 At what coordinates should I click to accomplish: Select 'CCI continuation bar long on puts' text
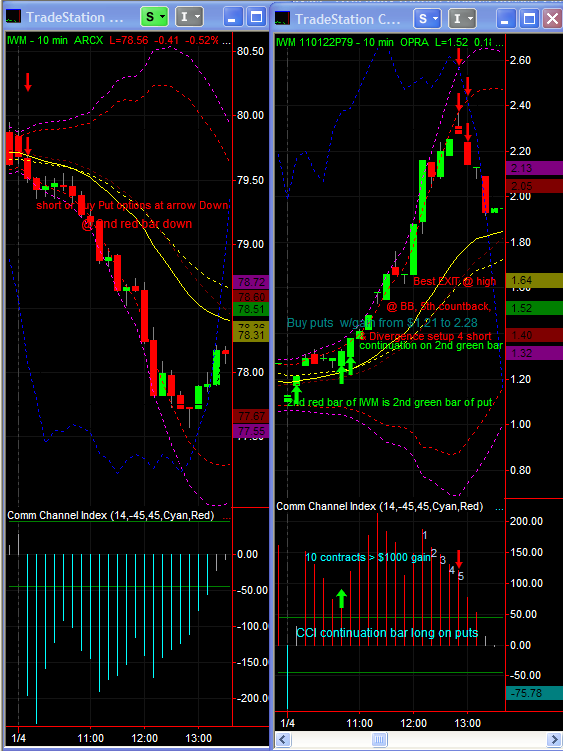[387, 633]
